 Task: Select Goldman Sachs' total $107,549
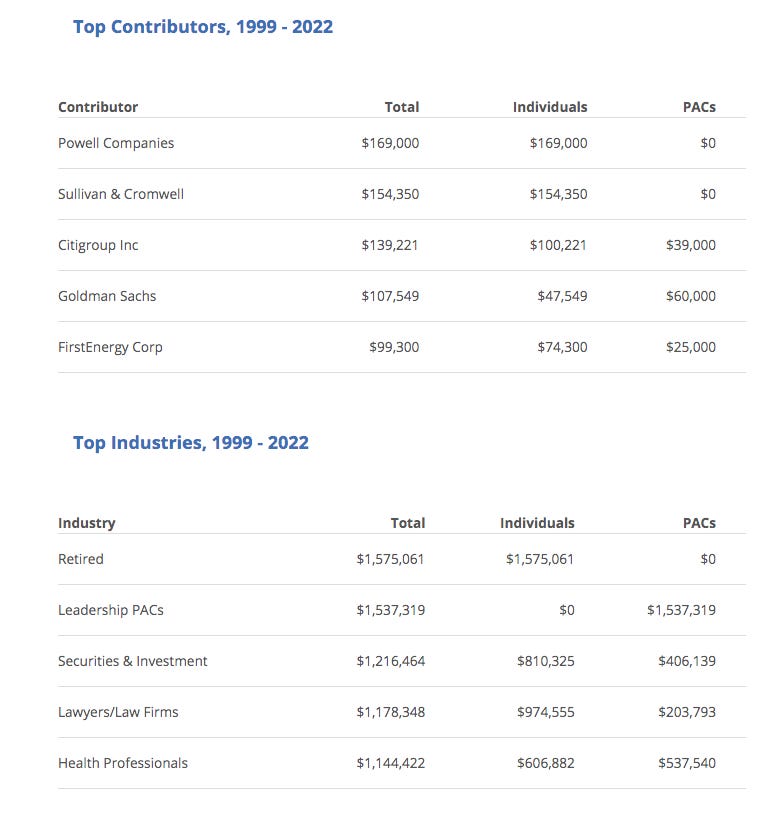(x=390, y=296)
